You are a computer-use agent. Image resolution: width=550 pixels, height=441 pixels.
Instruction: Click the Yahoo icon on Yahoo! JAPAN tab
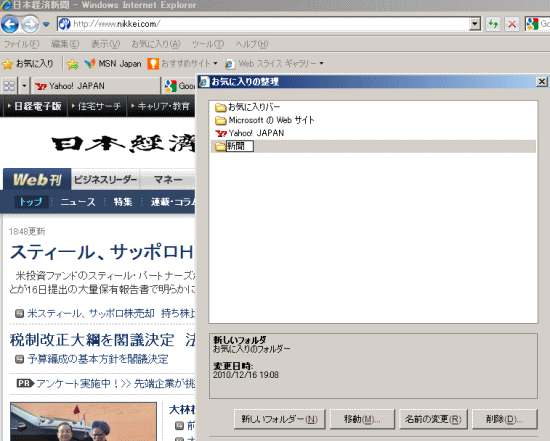[x=41, y=86]
